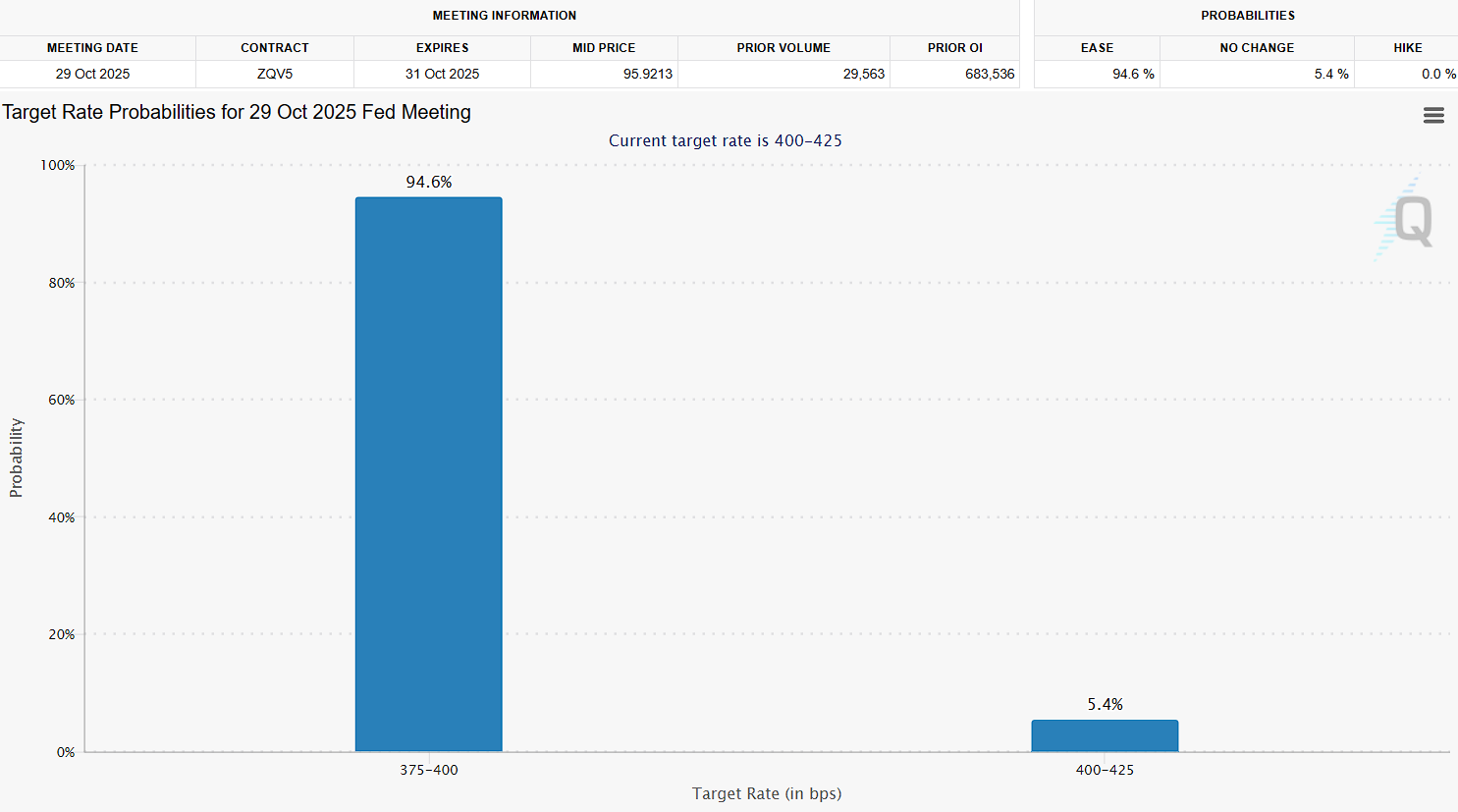Click the CONTRACT column header
Image resolution: width=1458 pixels, height=812 pixels.
[275, 47]
